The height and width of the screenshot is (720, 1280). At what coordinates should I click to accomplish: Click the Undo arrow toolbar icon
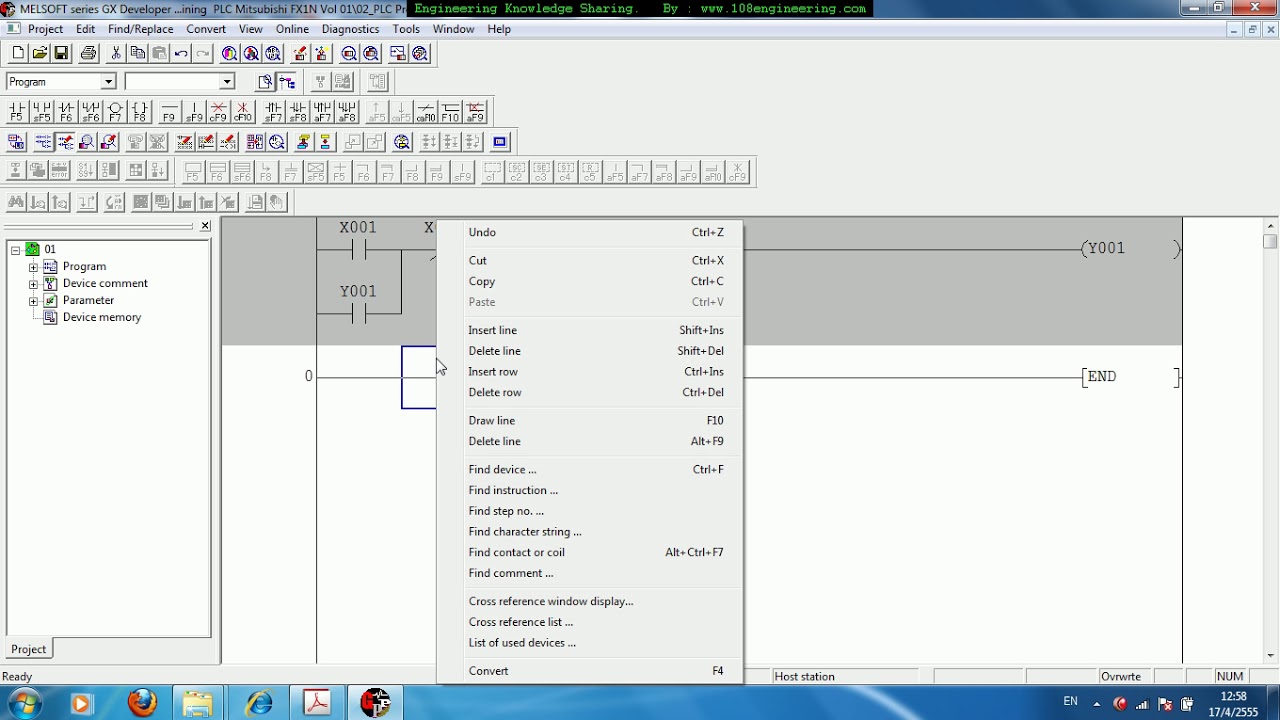pos(181,53)
